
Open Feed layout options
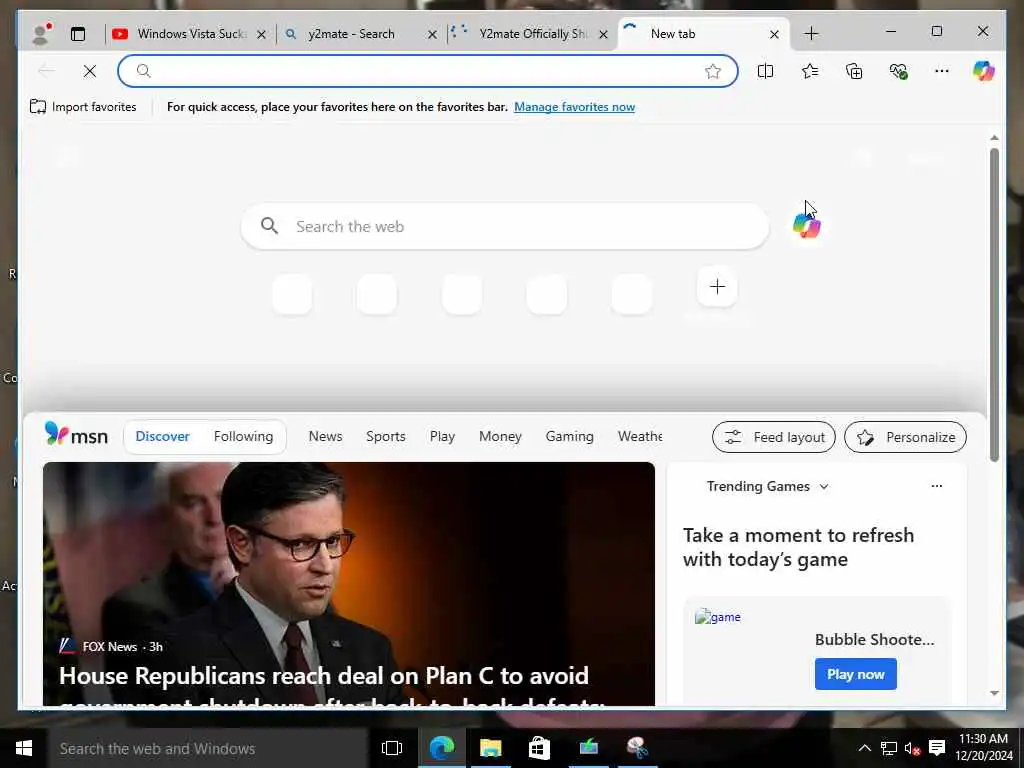point(774,437)
